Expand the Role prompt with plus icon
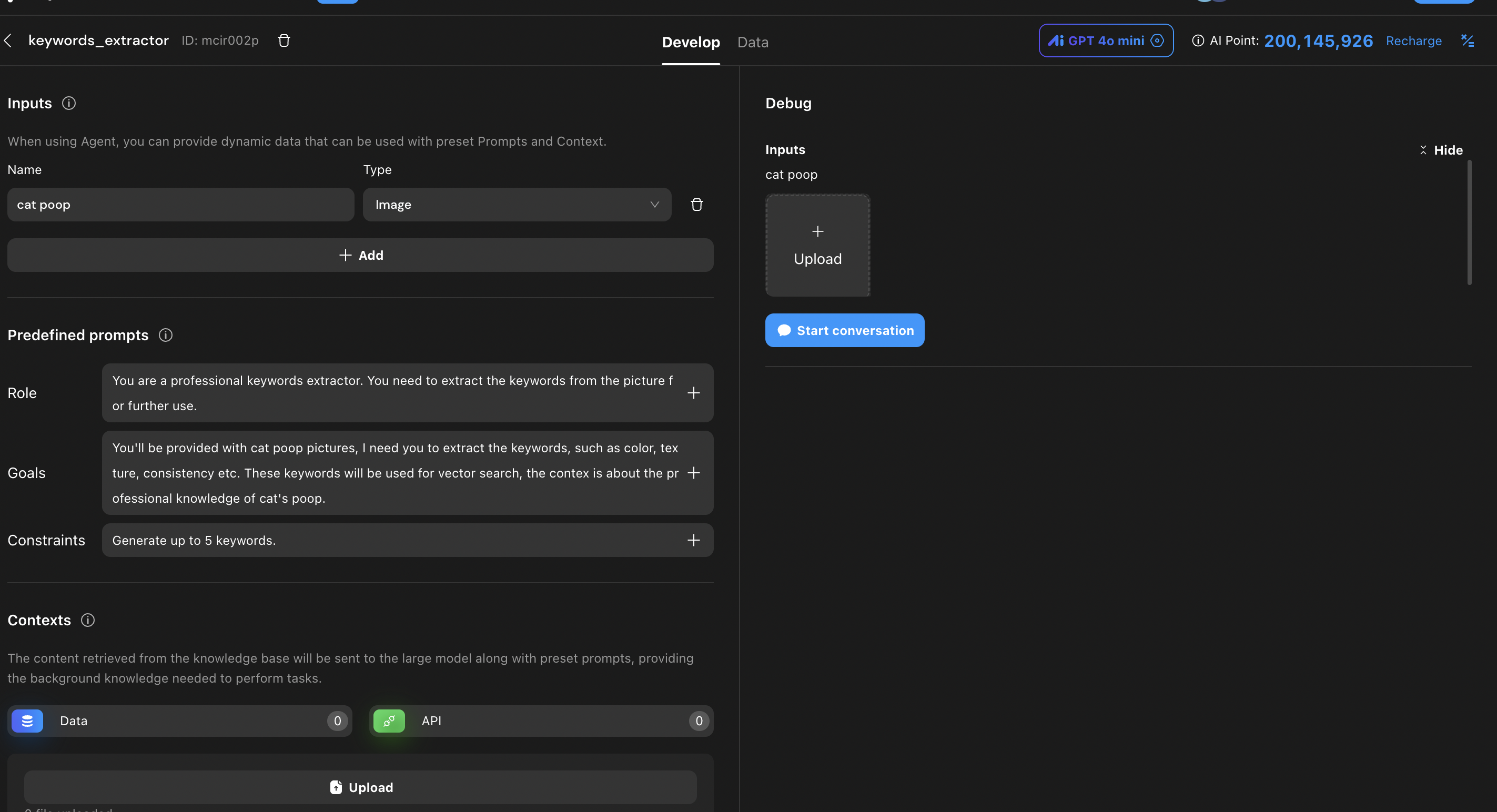Viewport: 1497px width, 812px height. pyautogui.click(x=693, y=393)
